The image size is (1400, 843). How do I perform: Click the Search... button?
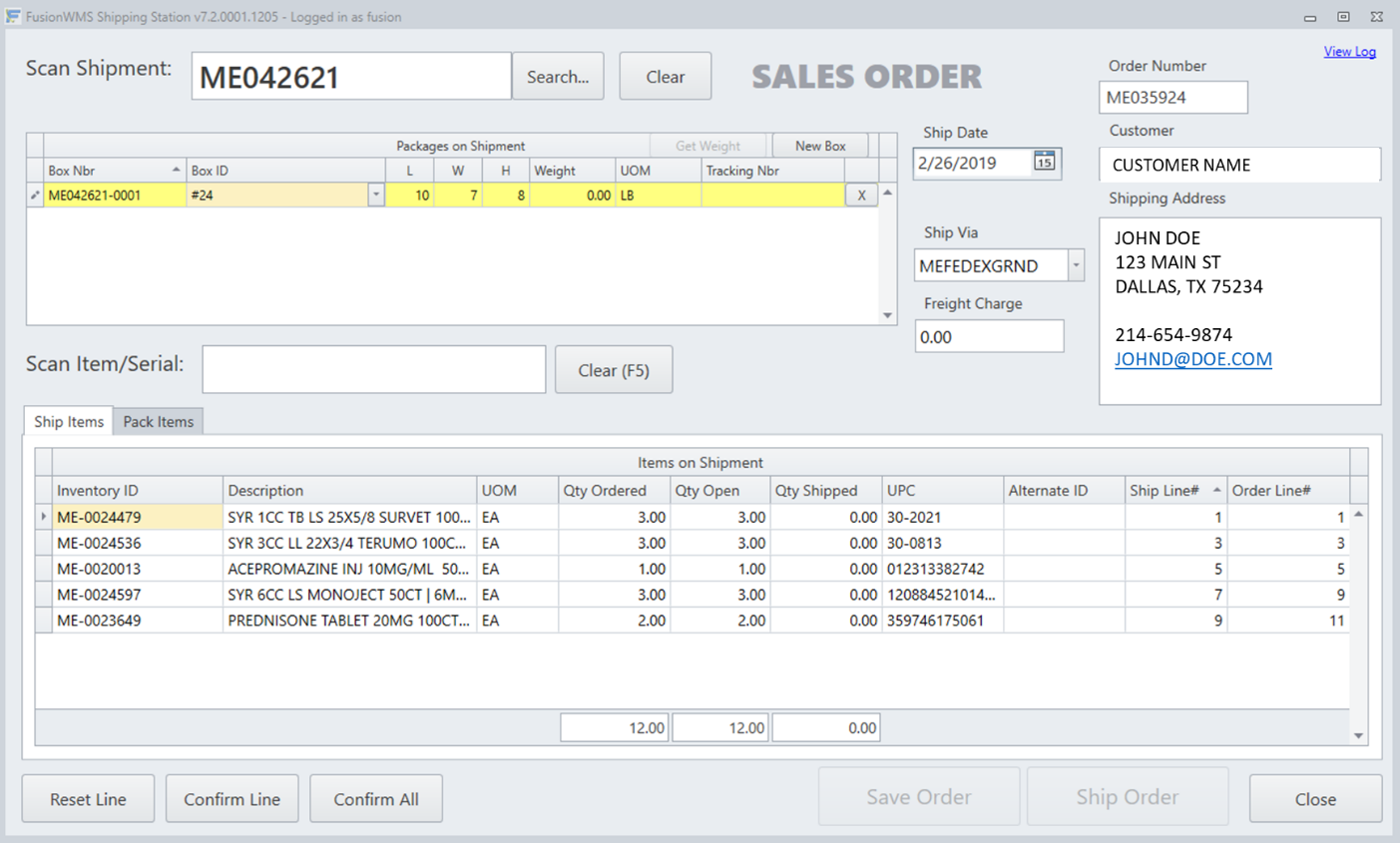click(x=558, y=76)
